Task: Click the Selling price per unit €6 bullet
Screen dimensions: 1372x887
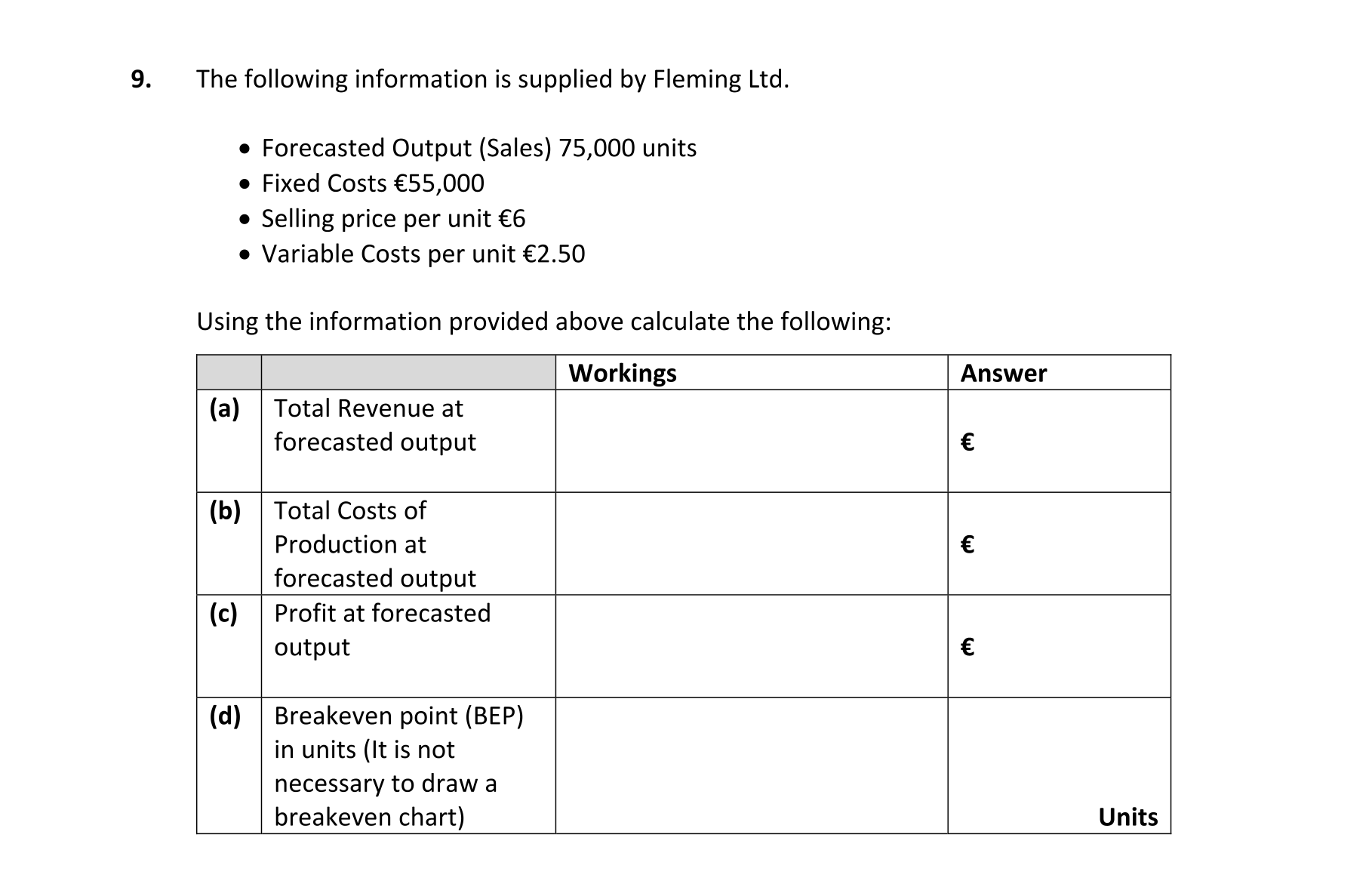Action: point(393,219)
